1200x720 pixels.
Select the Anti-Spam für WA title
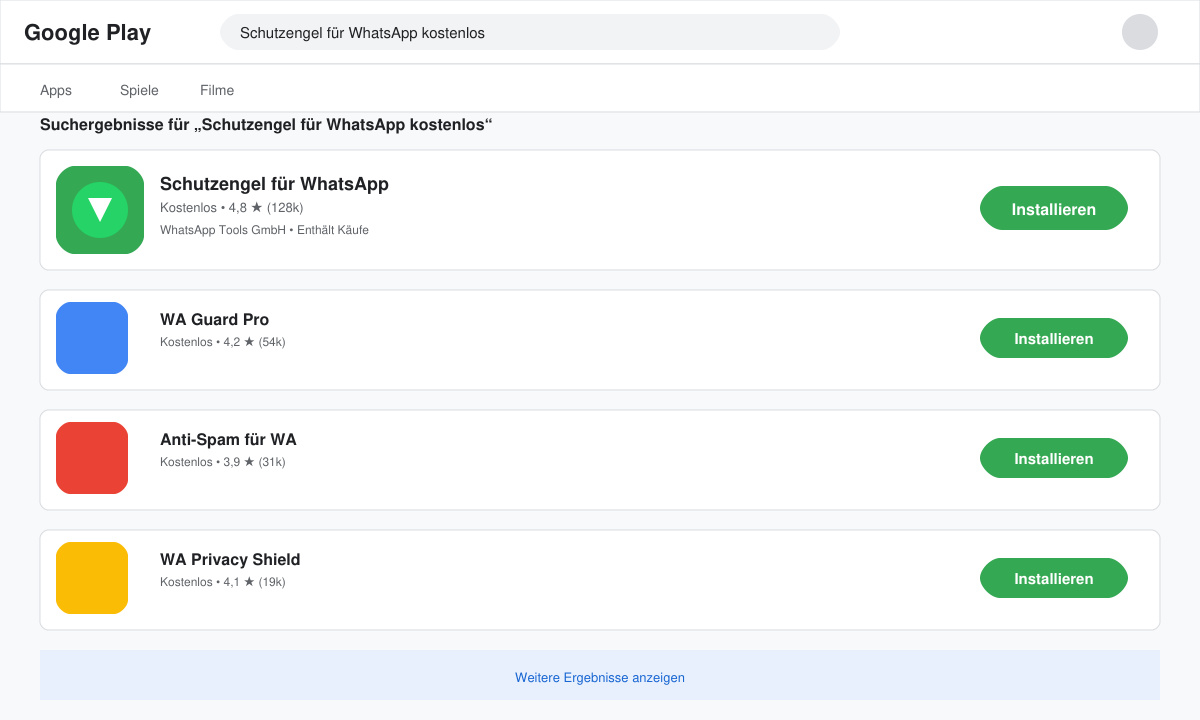[228, 440]
